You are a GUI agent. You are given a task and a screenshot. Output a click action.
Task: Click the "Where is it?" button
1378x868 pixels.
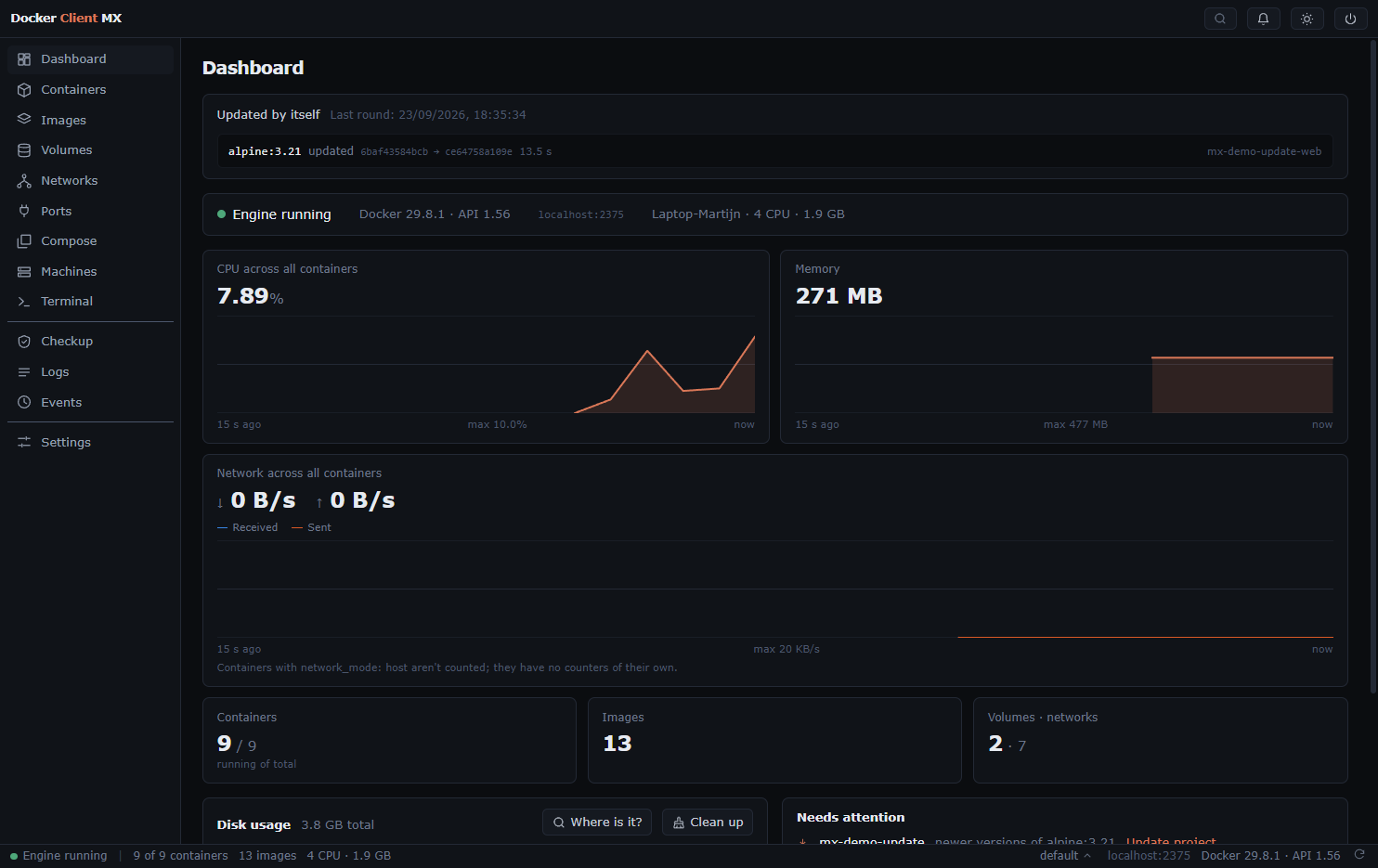click(597, 823)
